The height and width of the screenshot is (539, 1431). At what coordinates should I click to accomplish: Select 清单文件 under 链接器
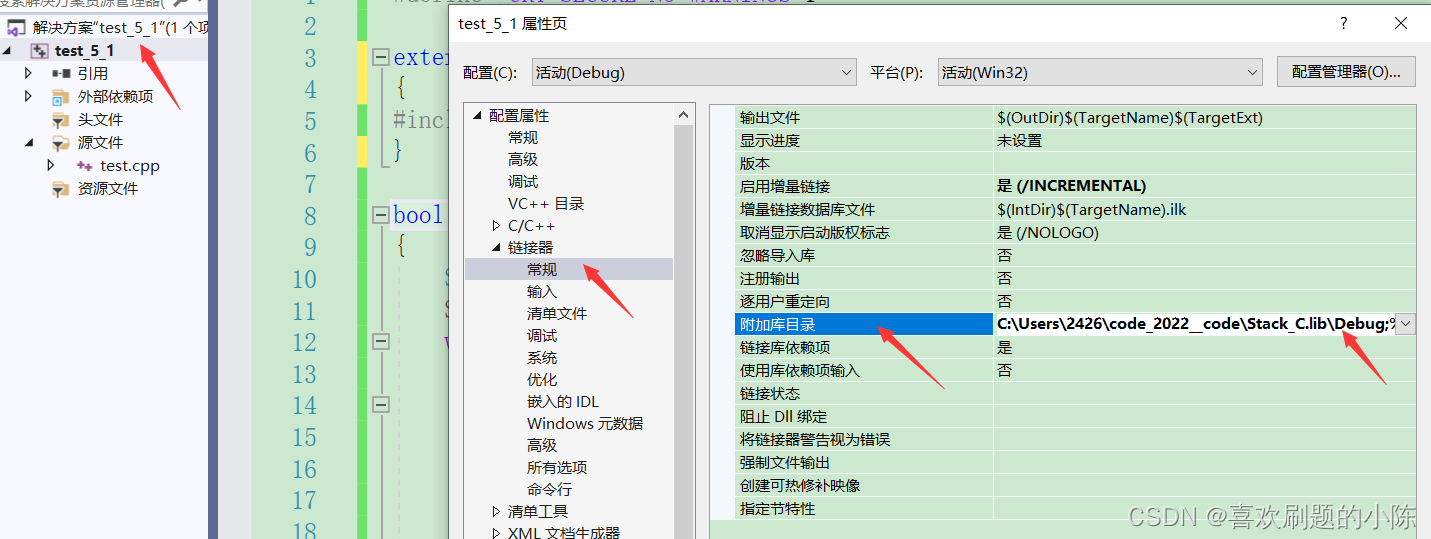point(557,314)
